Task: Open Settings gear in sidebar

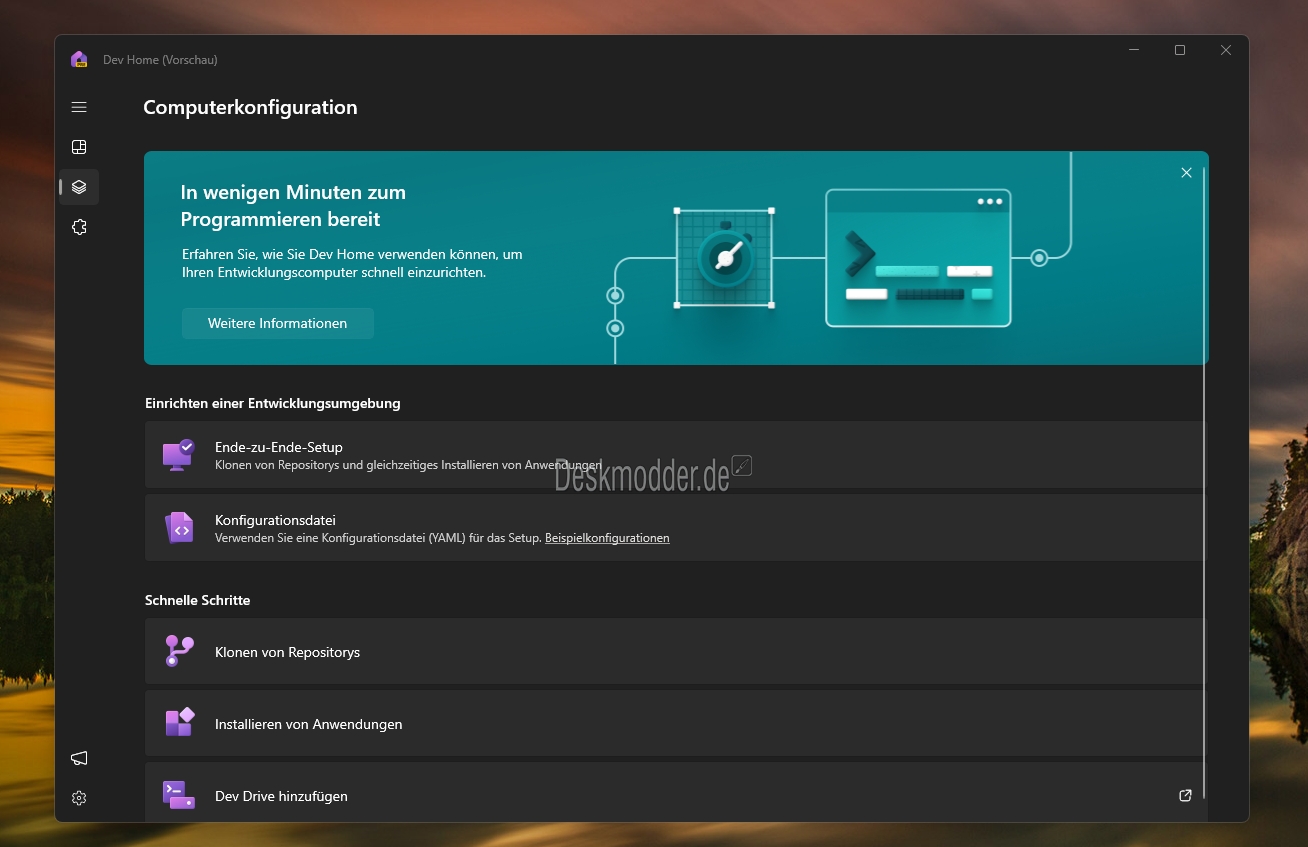Action: (79, 798)
